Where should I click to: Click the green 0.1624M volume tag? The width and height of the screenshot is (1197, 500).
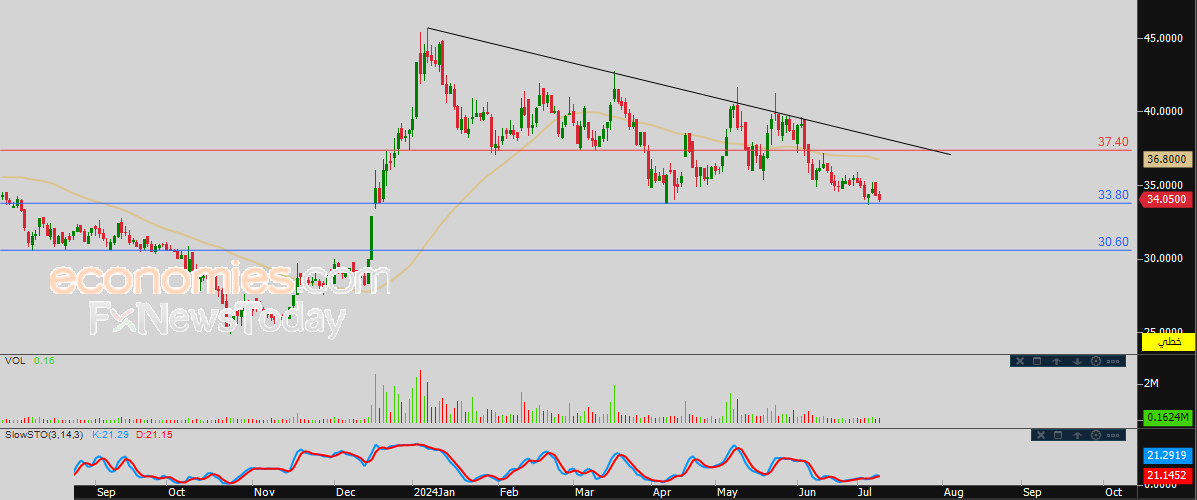[x=1168, y=418]
